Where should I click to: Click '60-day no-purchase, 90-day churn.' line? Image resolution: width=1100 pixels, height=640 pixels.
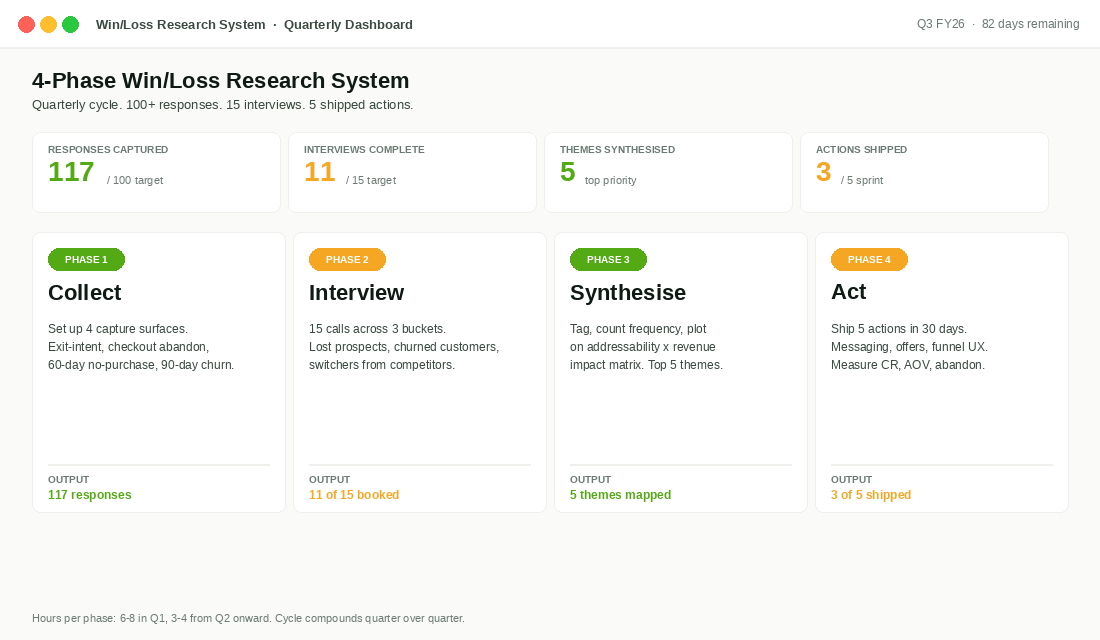(141, 365)
